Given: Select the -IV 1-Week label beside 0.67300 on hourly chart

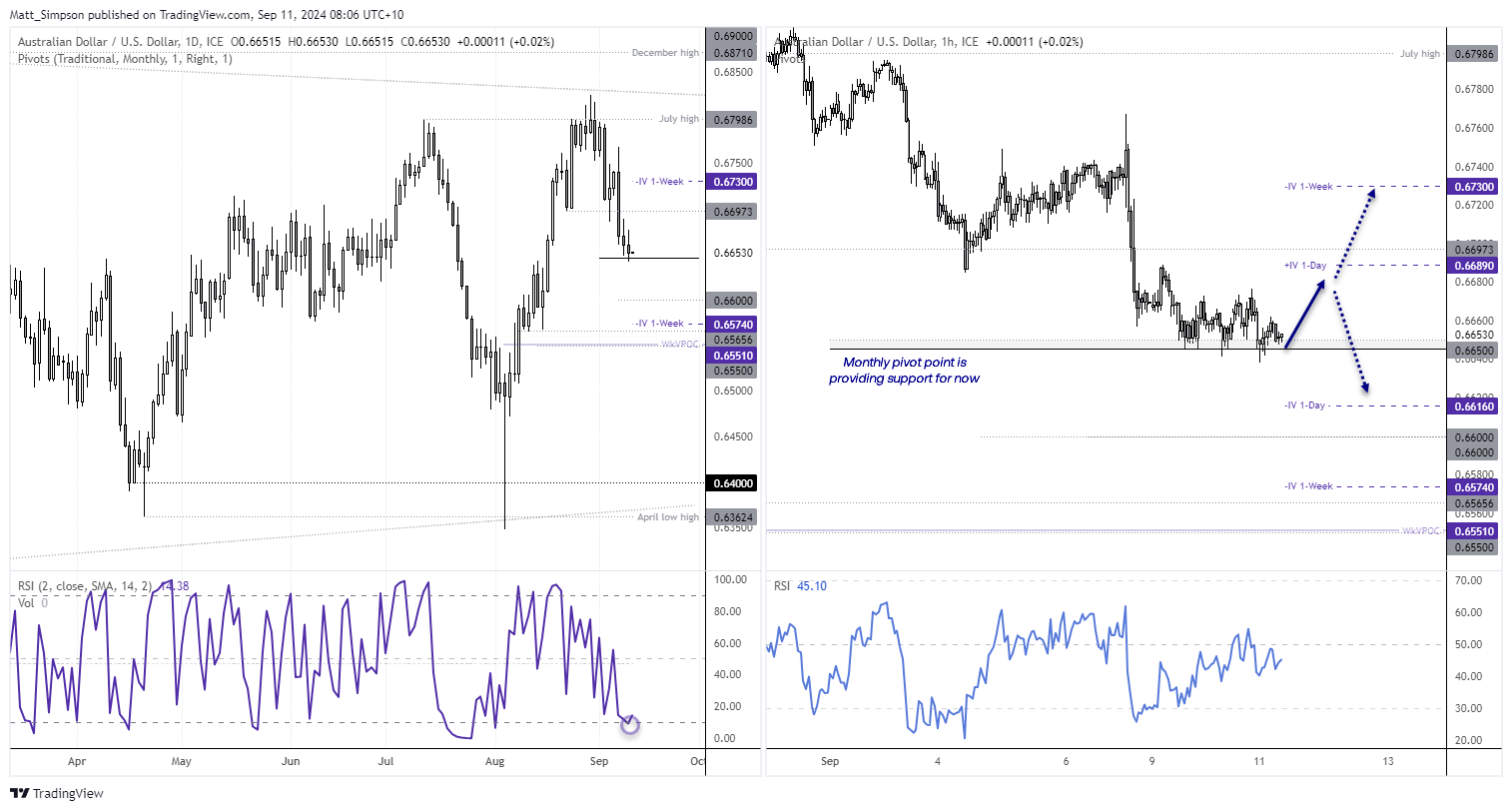Looking at the screenshot, I should pyautogui.click(x=1308, y=187).
